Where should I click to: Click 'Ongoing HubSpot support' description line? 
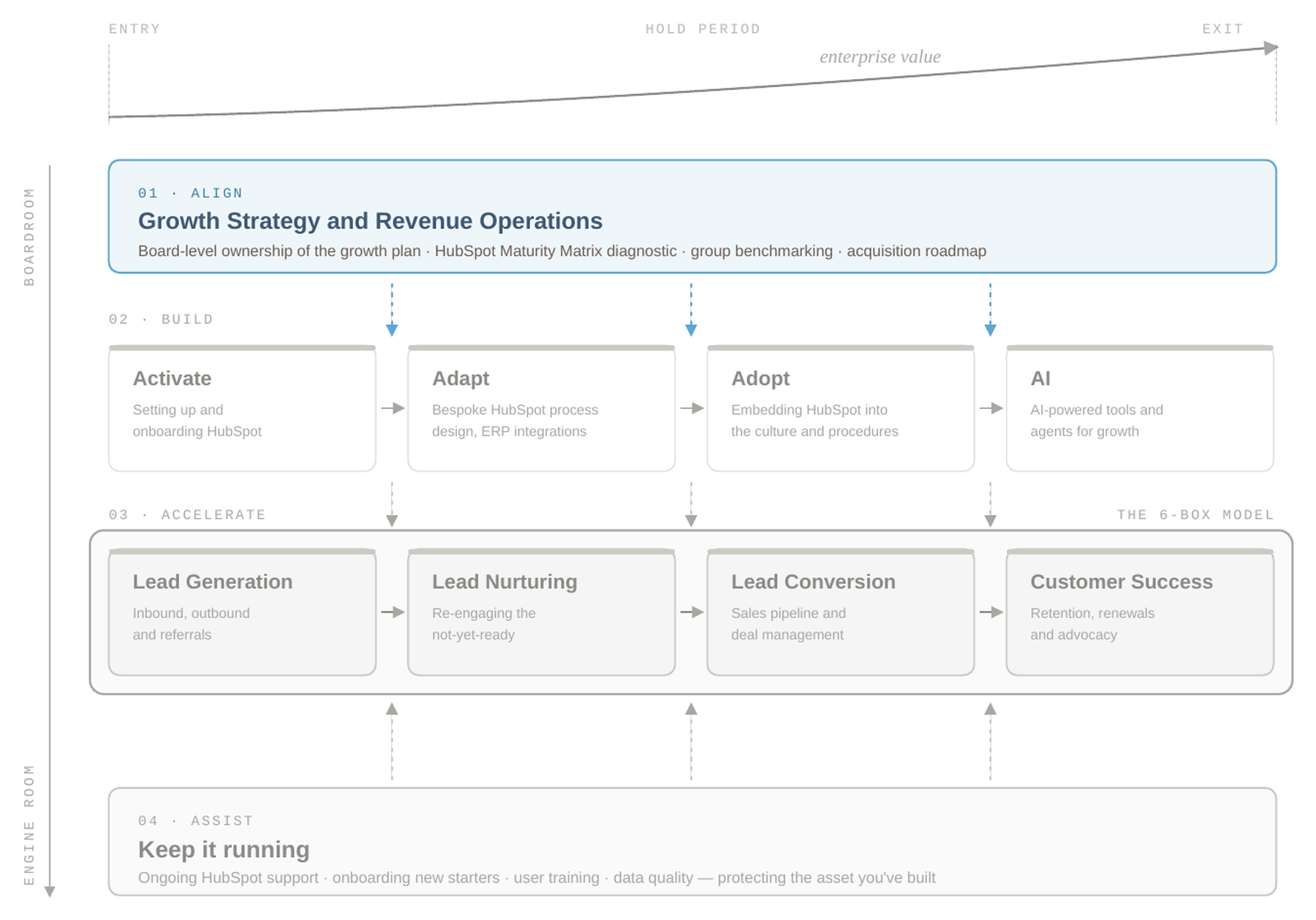[537, 878]
